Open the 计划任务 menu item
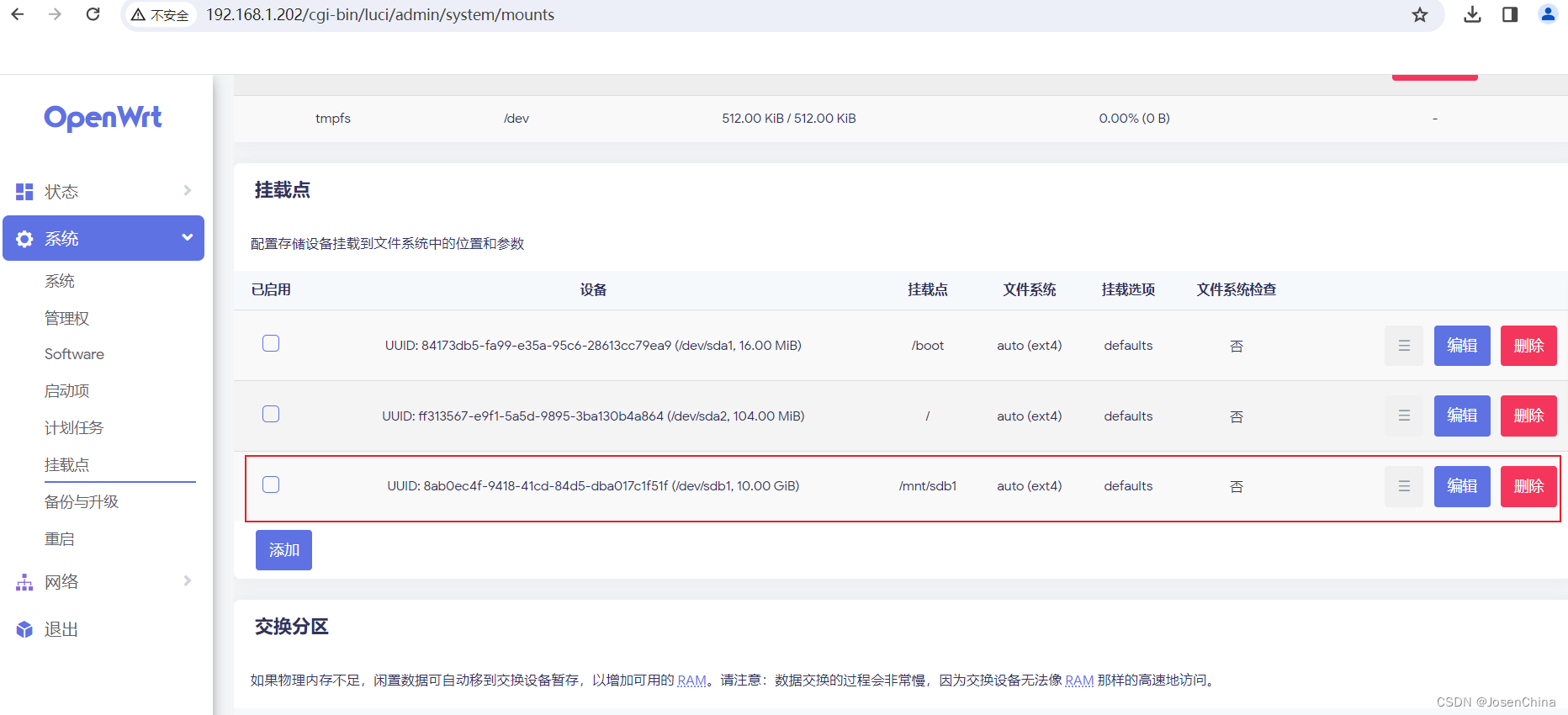 [74, 428]
